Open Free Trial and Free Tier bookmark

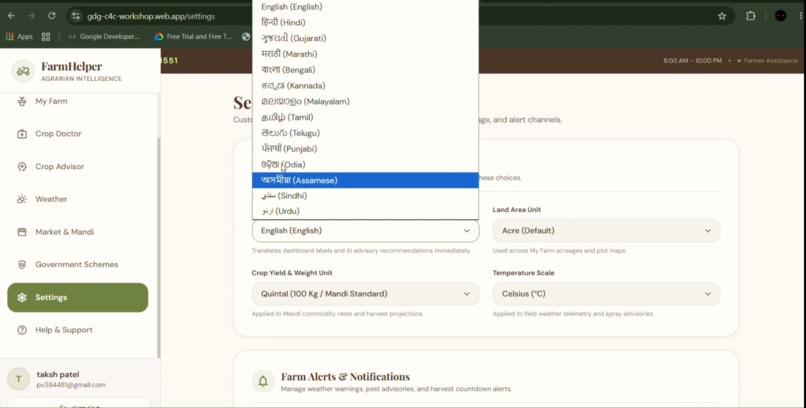(193, 36)
